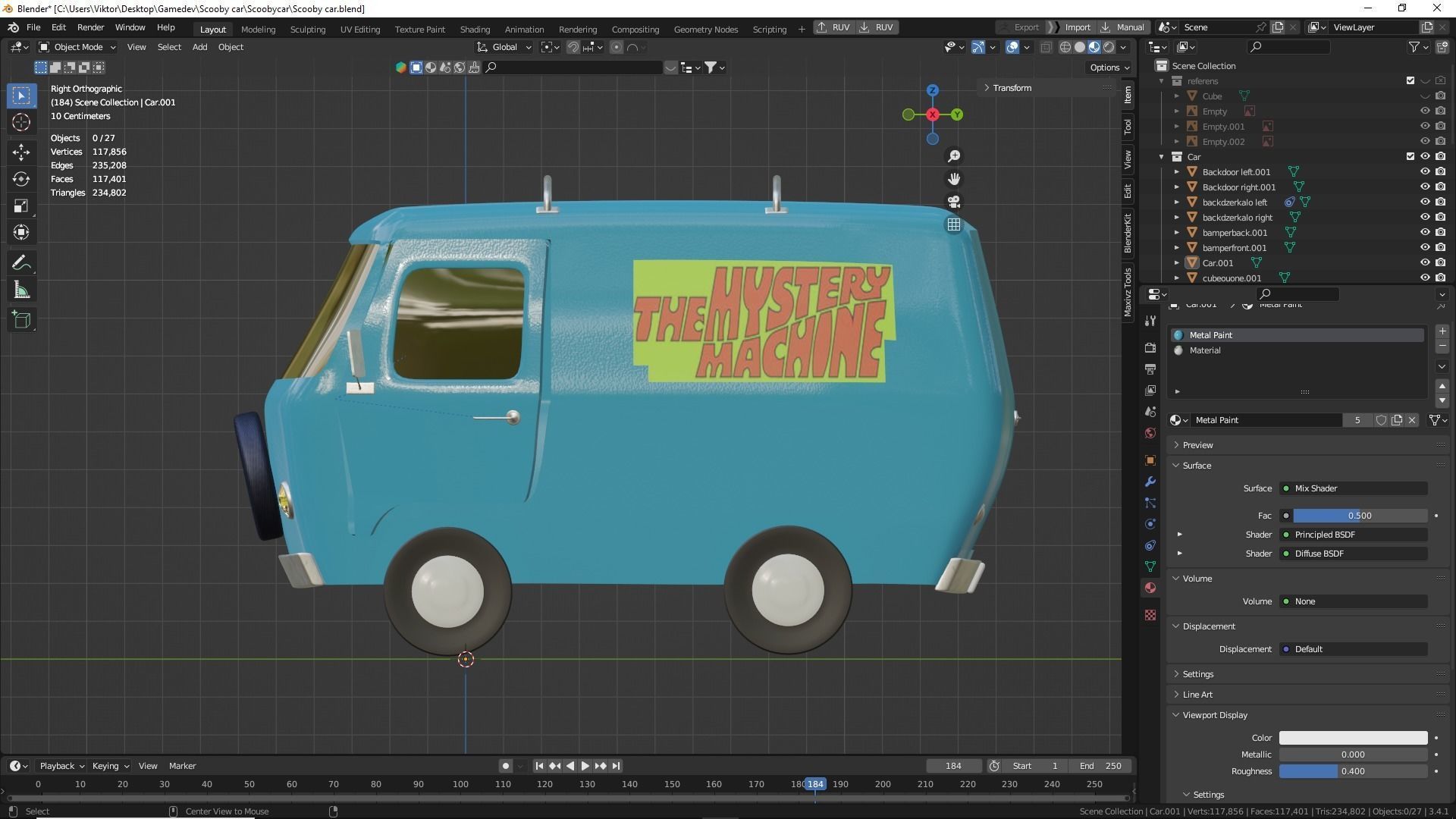Open the Modifiers wrench properties tab
Screen dimensions: 1456x819
point(1150,482)
